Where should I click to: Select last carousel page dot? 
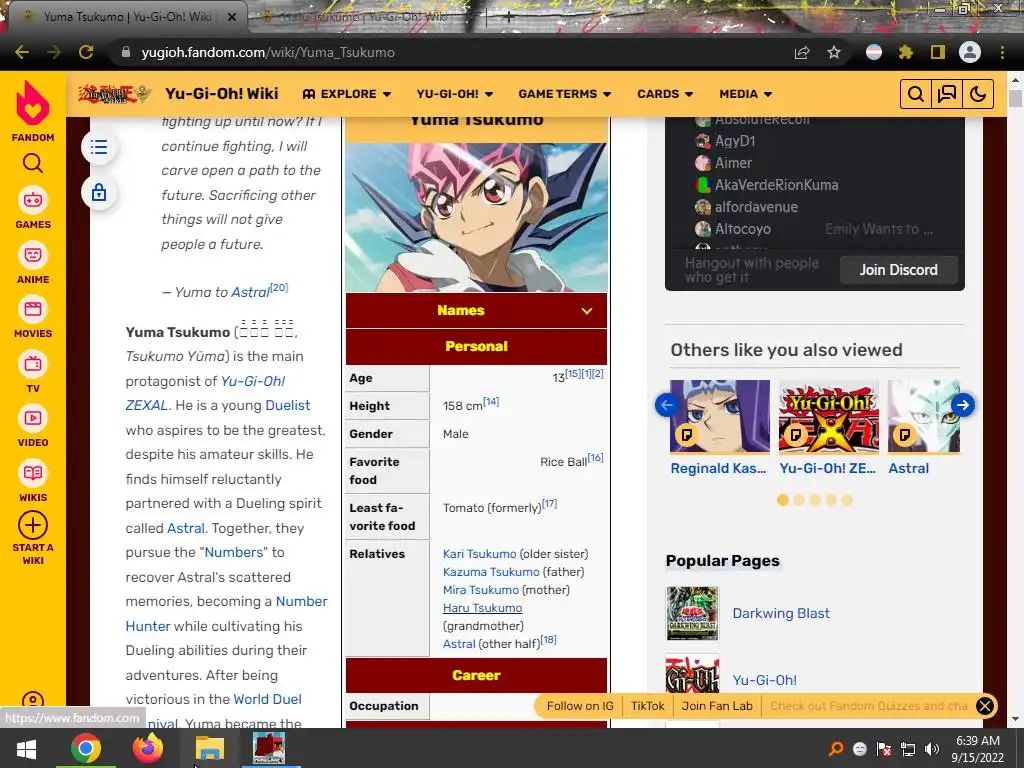pos(847,500)
